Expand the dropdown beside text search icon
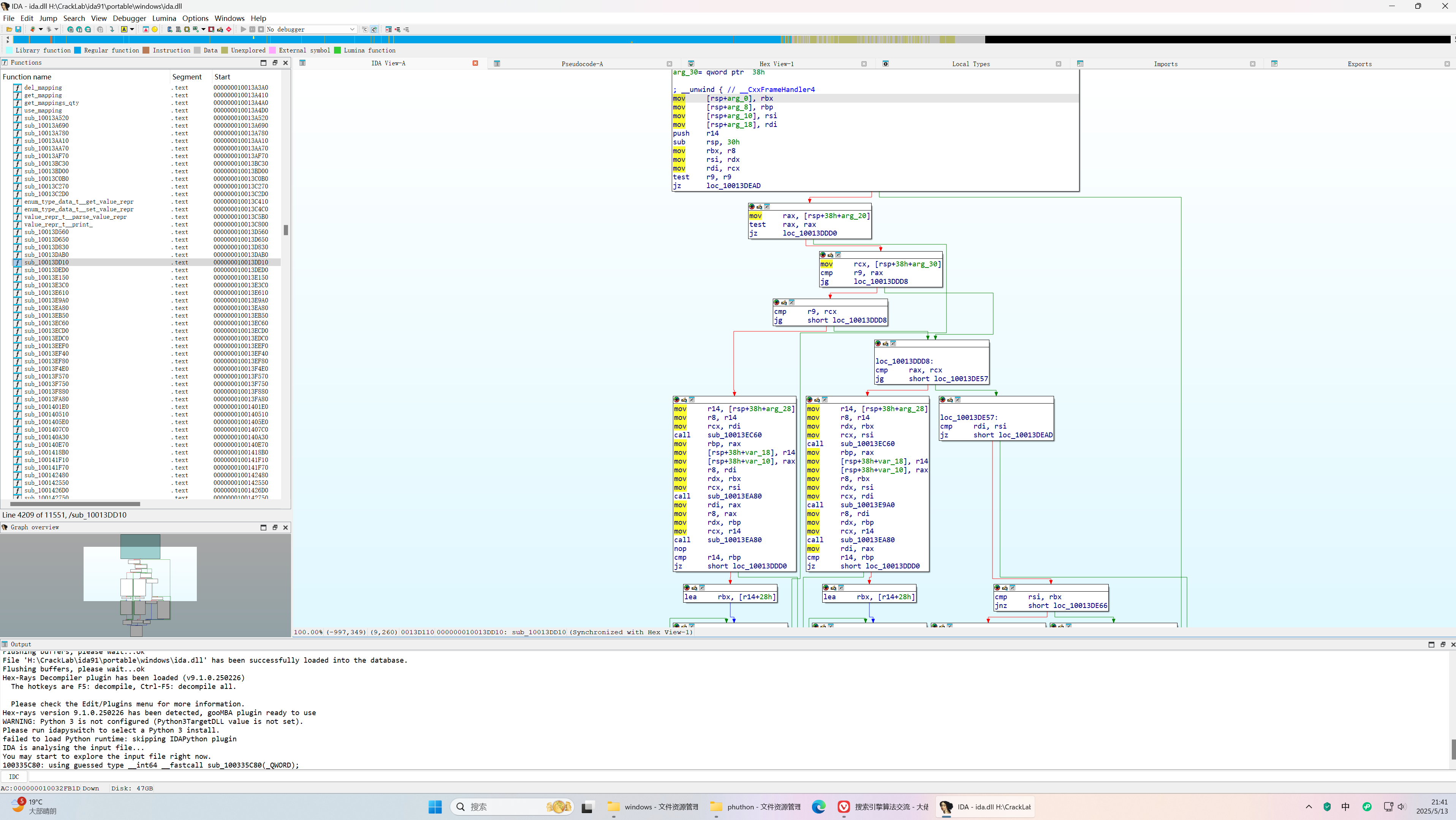Viewport: 1456px width, 820px height. coord(132,29)
